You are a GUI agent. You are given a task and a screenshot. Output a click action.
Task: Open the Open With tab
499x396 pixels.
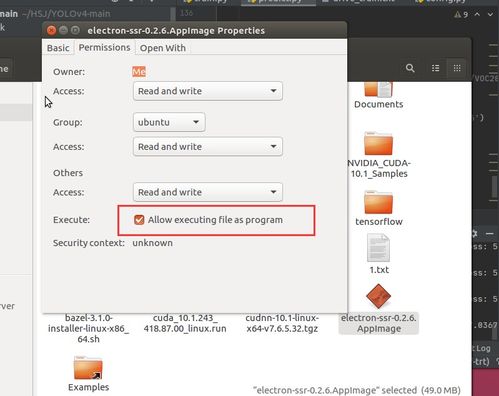pos(163,48)
